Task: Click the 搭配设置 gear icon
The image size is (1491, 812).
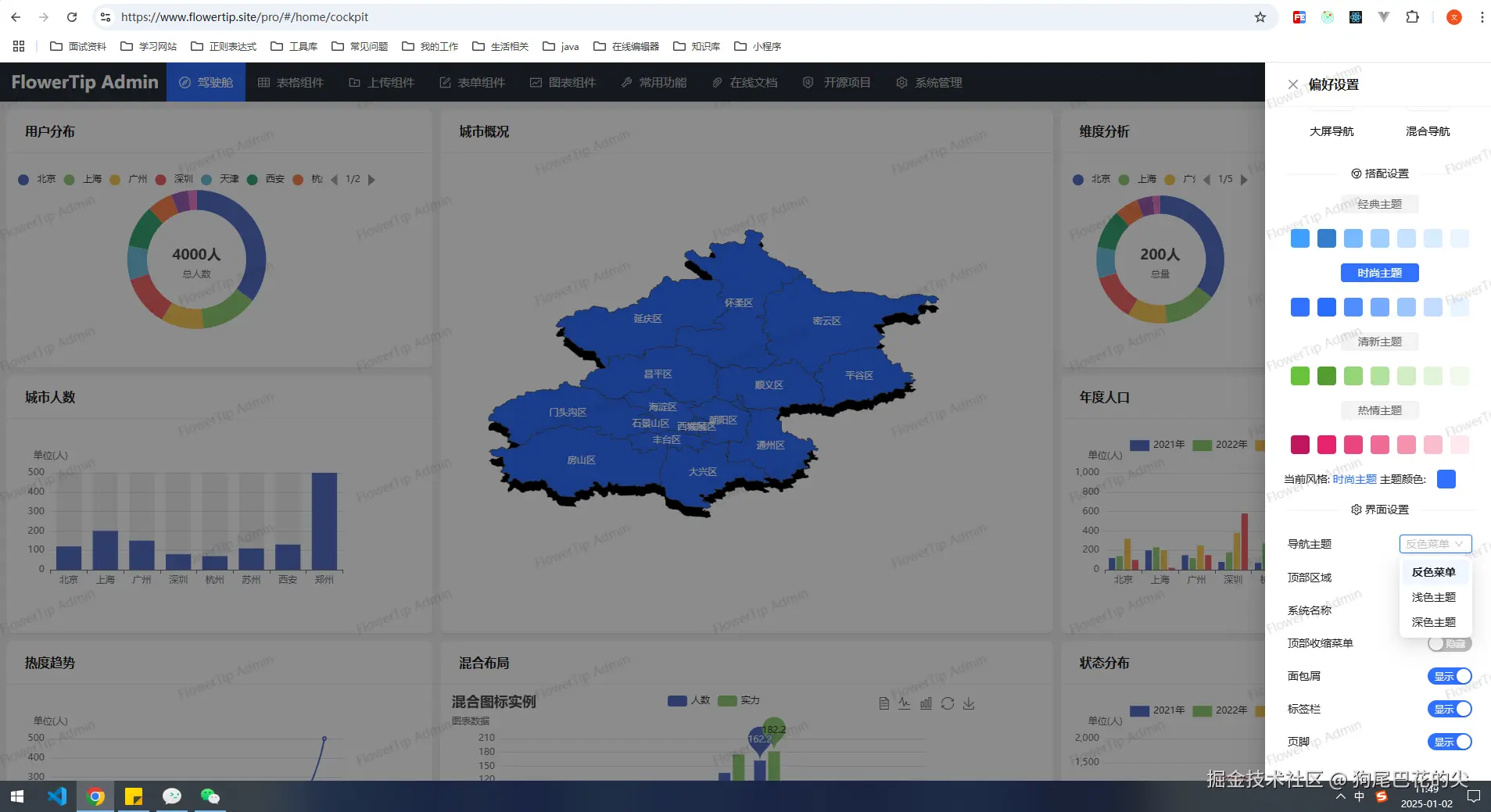Action: coord(1357,173)
